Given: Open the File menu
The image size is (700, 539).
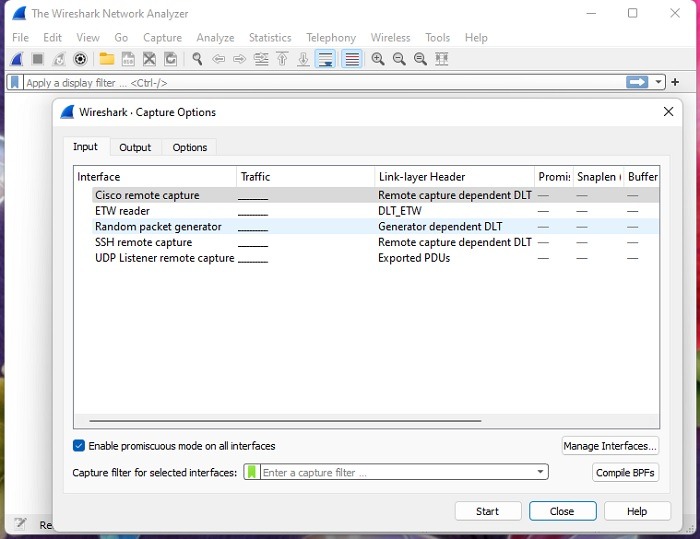Looking at the screenshot, I should (21, 38).
